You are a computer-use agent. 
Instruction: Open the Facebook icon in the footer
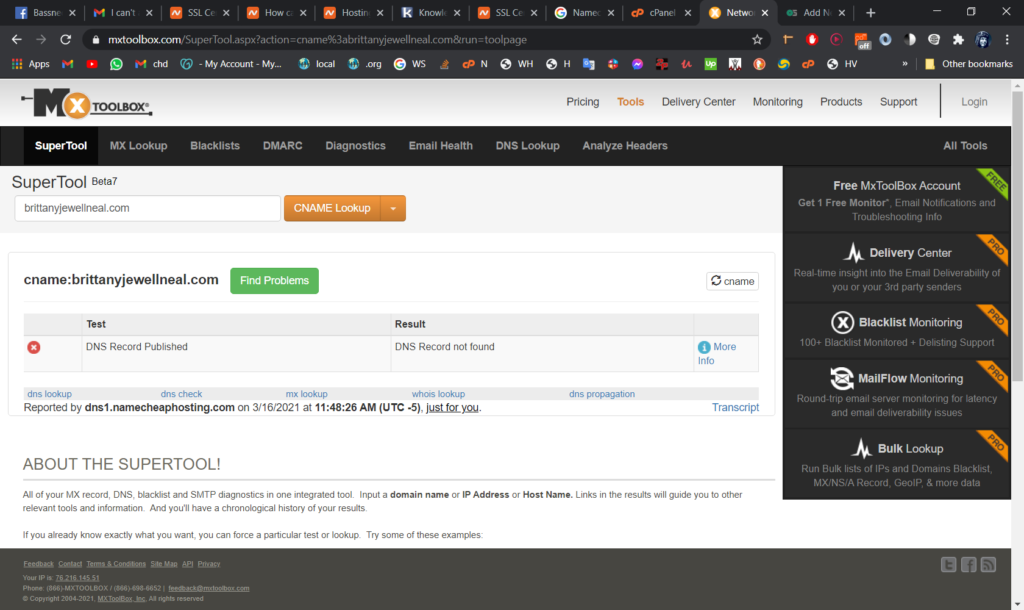[968, 565]
